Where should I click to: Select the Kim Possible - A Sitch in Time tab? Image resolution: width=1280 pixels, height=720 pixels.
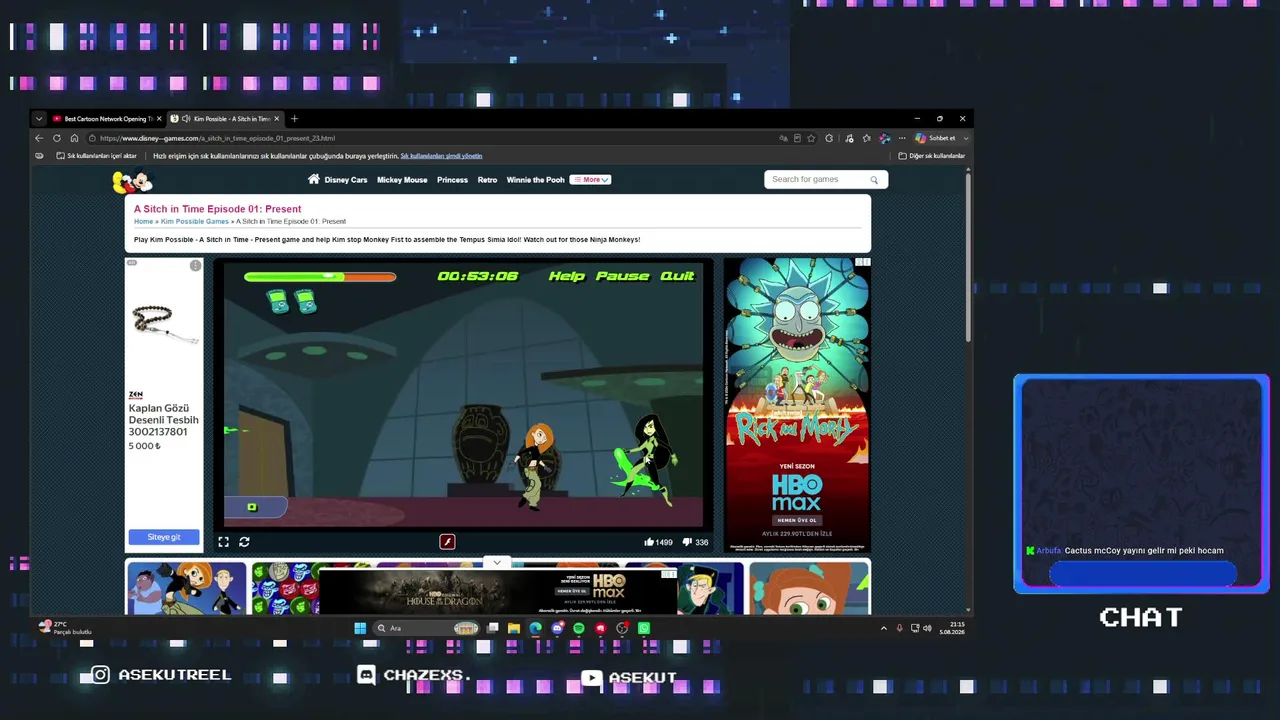tap(225, 119)
